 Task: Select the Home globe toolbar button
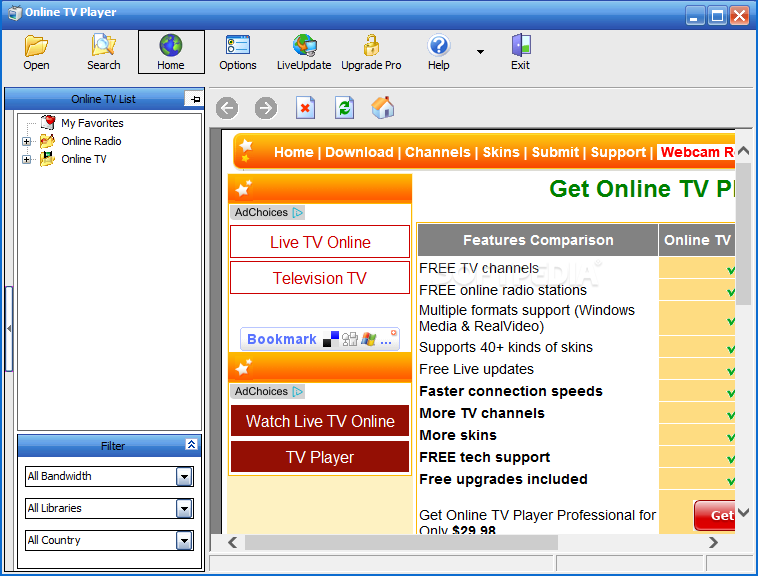(171, 52)
